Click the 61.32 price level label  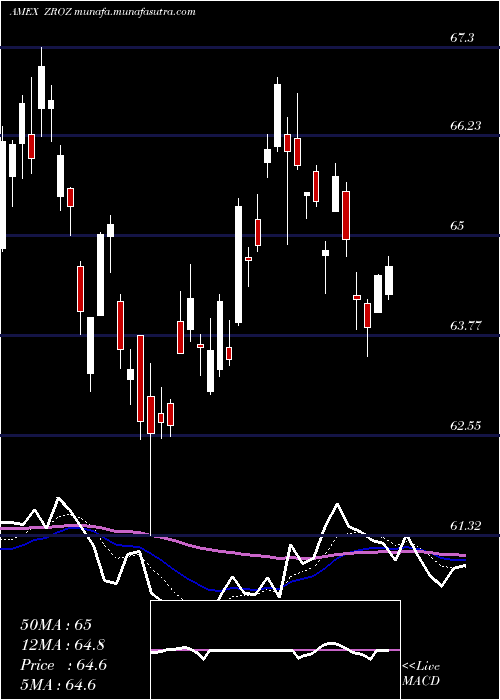tap(466, 526)
